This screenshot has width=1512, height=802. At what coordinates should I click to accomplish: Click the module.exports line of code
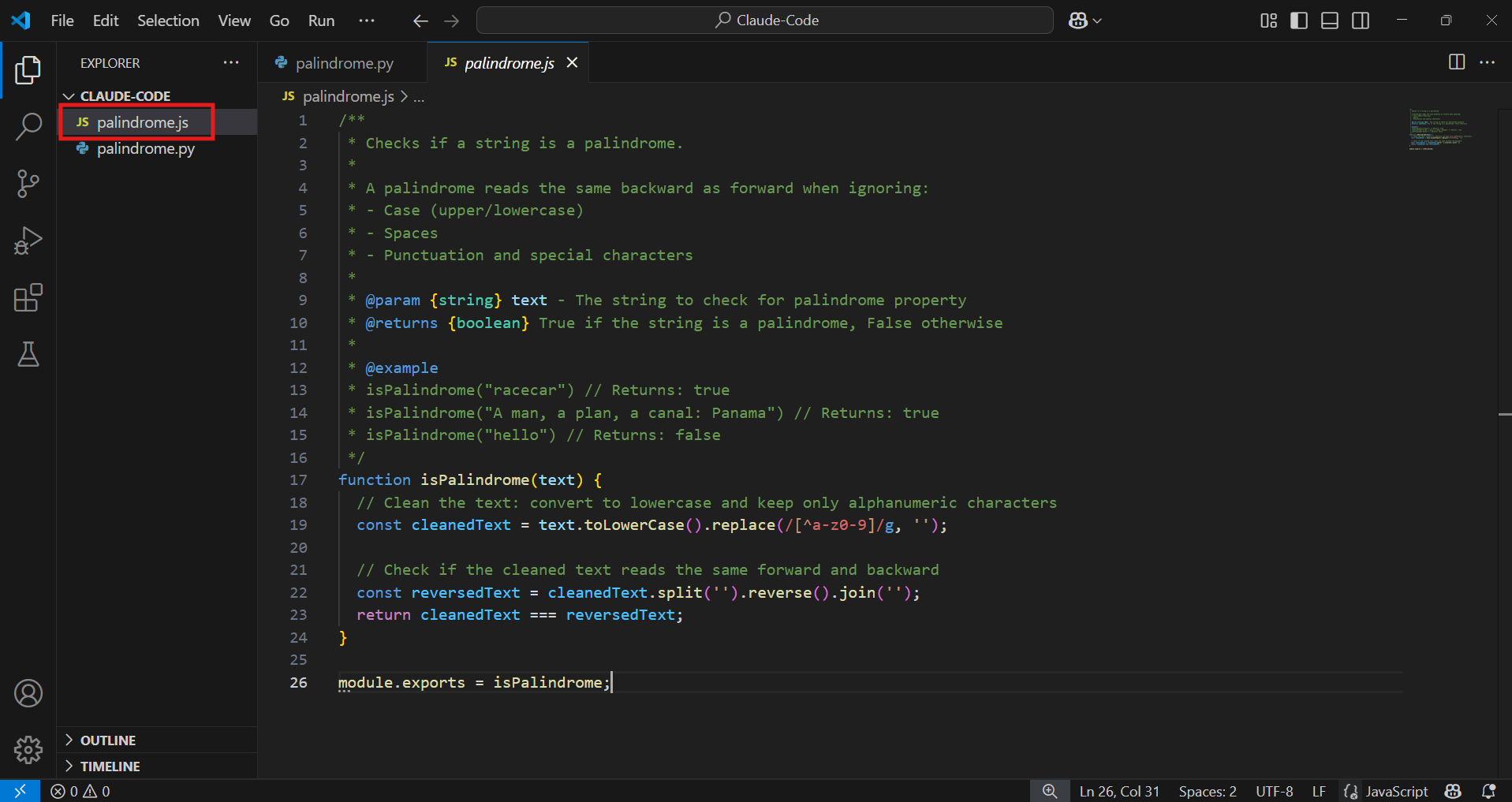pyautogui.click(x=474, y=683)
